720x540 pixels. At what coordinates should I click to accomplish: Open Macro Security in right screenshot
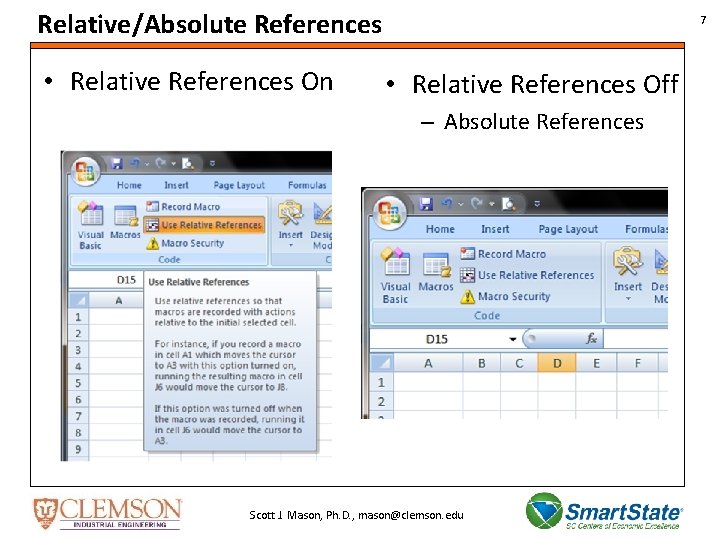(x=505, y=297)
